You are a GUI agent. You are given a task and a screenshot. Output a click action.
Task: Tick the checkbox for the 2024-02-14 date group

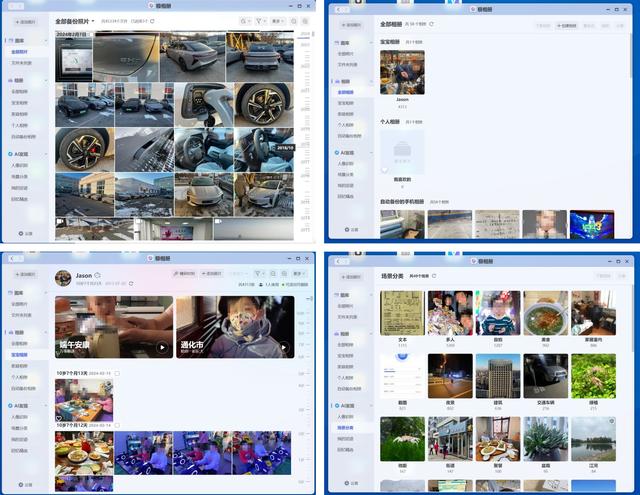click(x=117, y=425)
